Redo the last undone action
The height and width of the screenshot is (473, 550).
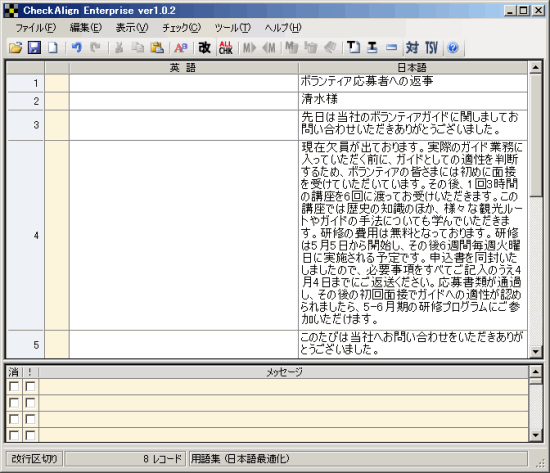point(95,47)
